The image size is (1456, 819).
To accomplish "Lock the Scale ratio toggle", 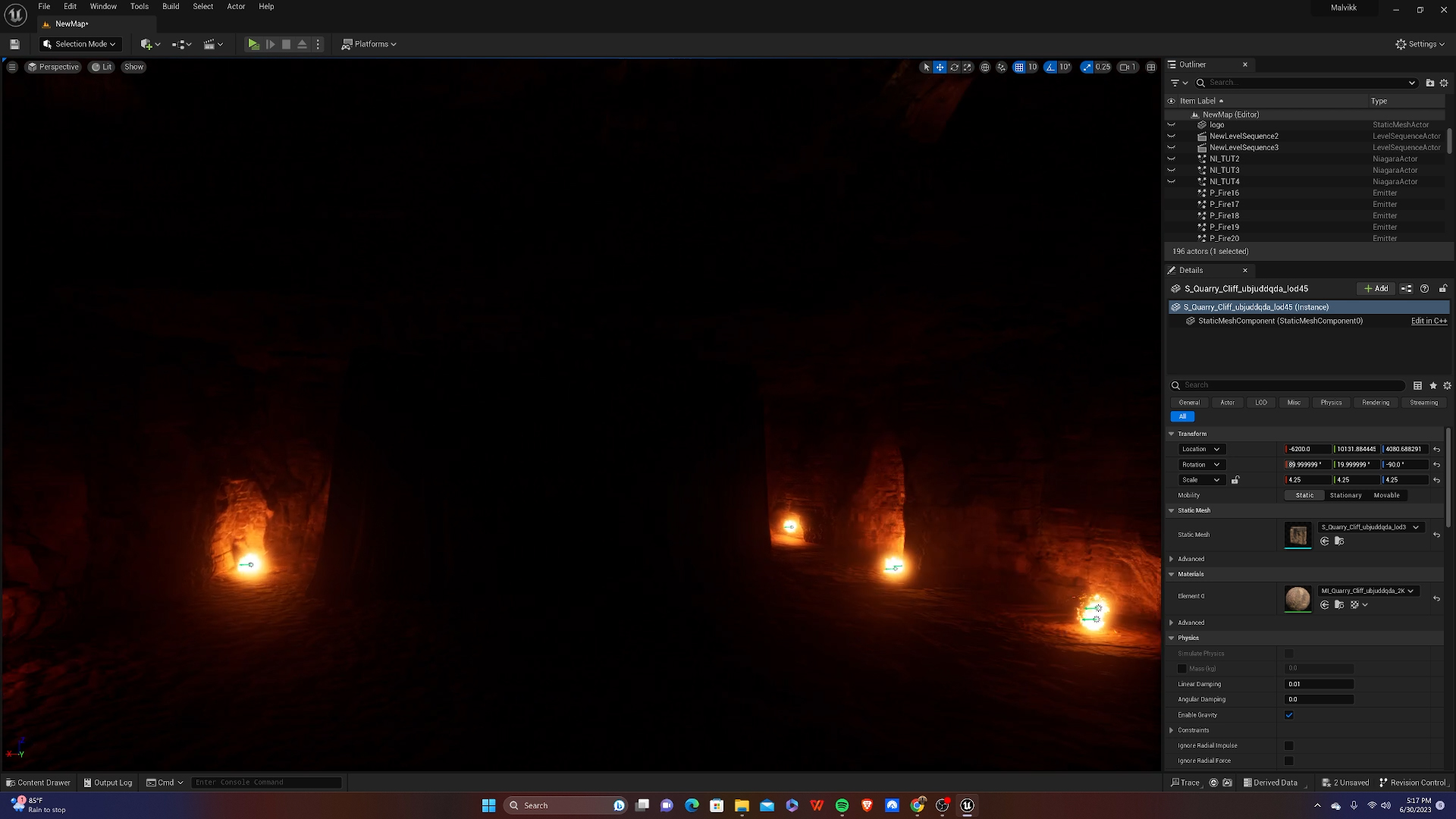I will [x=1235, y=480].
